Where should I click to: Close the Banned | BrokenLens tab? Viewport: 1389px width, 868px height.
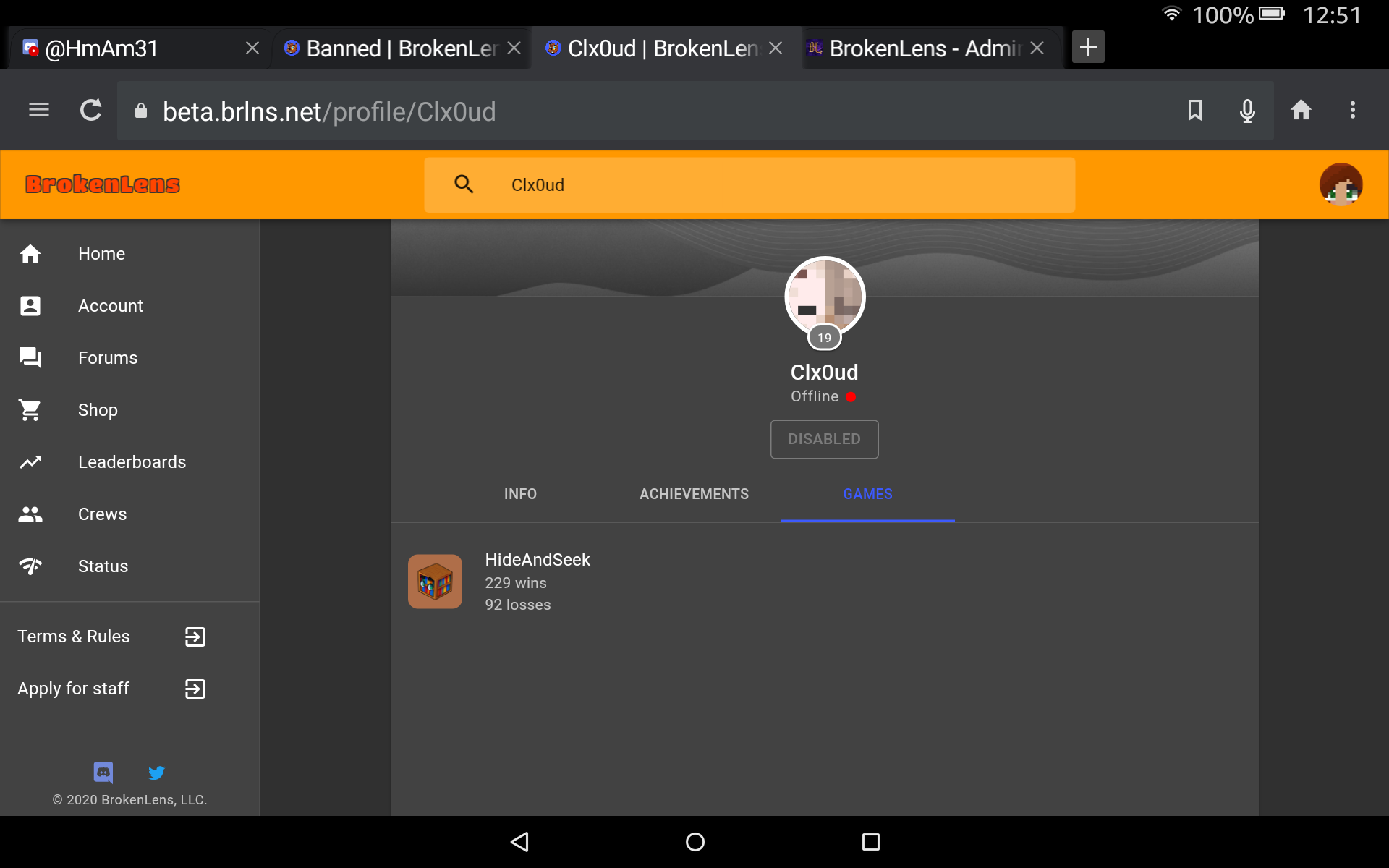point(514,48)
